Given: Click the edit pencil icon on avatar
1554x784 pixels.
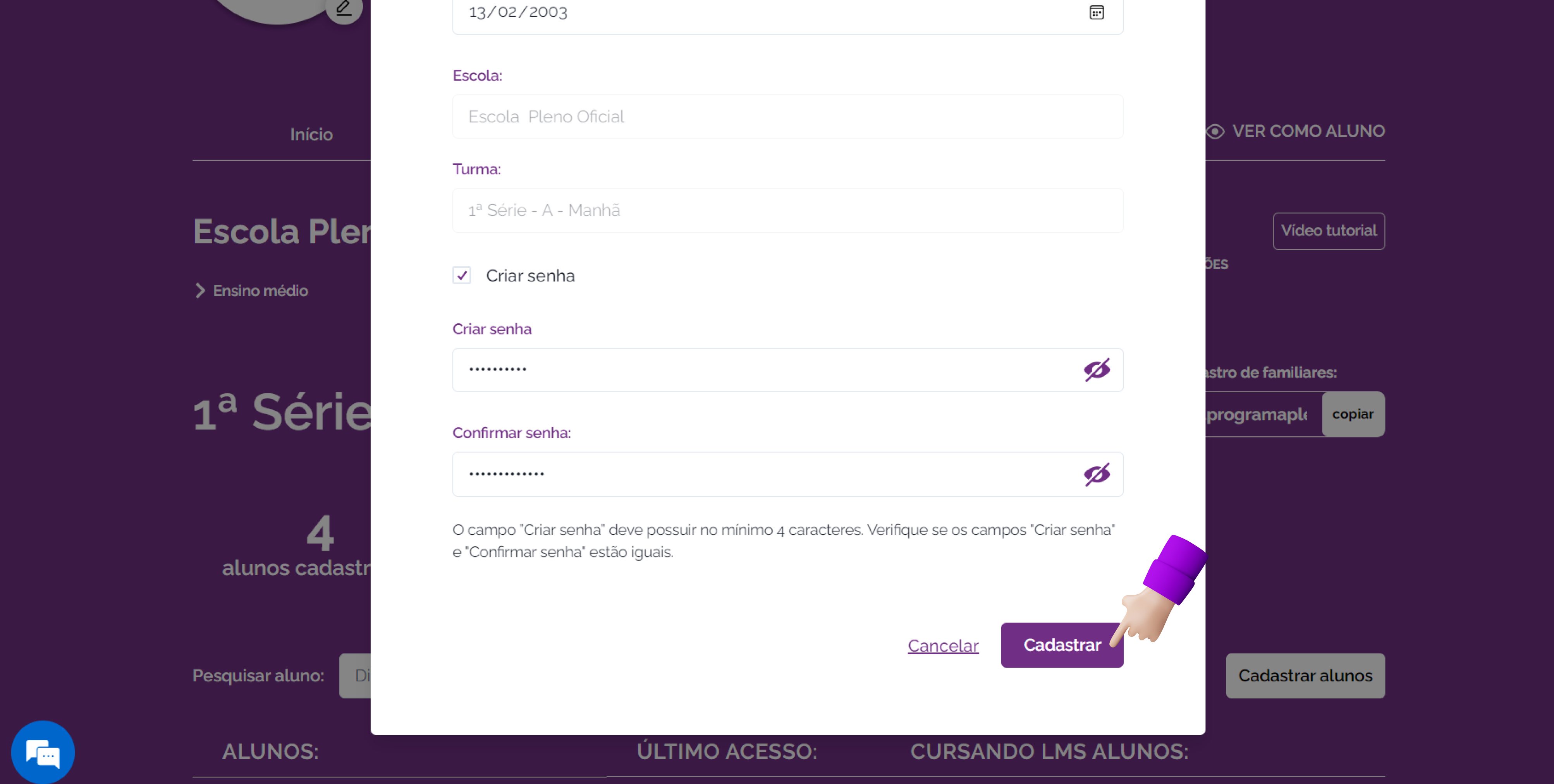Looking at the screenshot, I should coord(344,9).
